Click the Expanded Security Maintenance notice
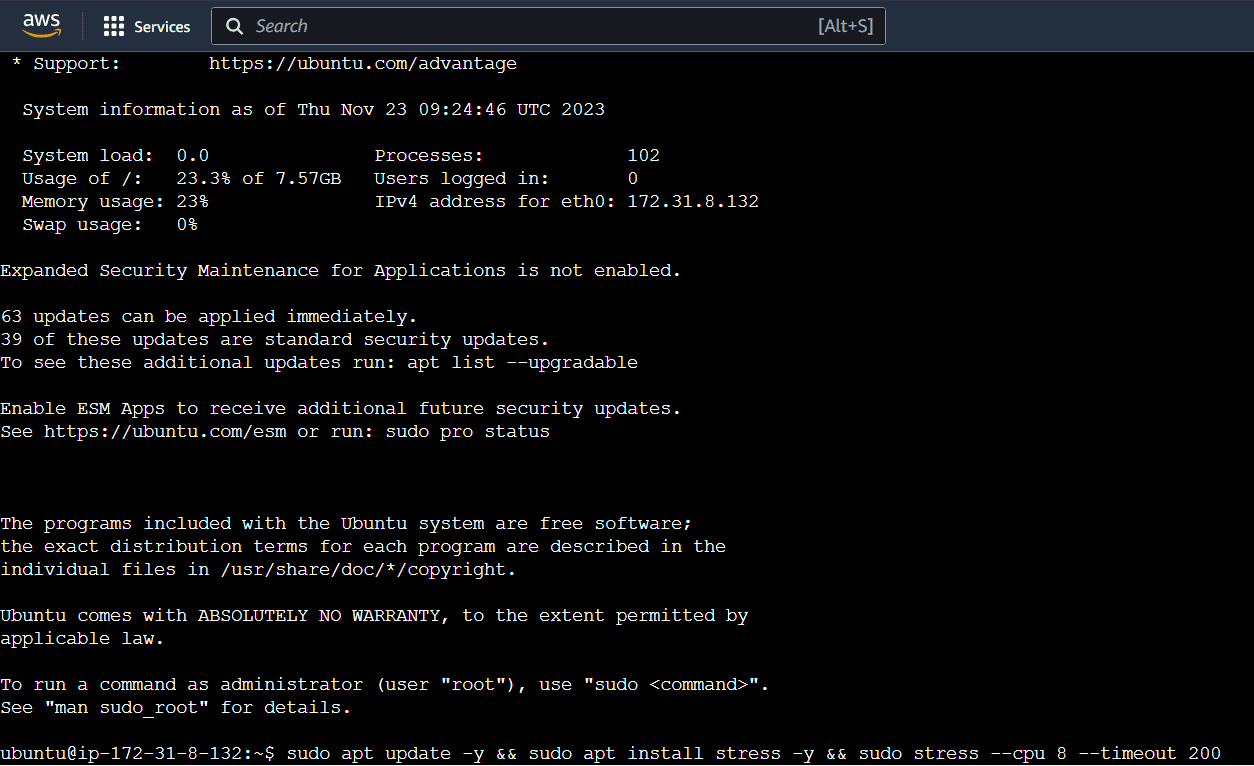1254x766 pixels. pyautogui.click(x=340, y=270)
